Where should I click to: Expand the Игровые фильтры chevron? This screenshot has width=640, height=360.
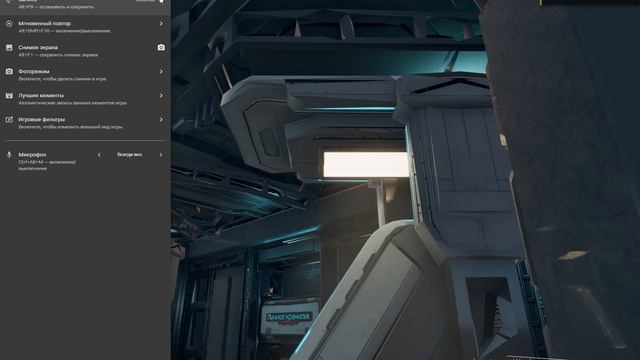click(161, 120)
